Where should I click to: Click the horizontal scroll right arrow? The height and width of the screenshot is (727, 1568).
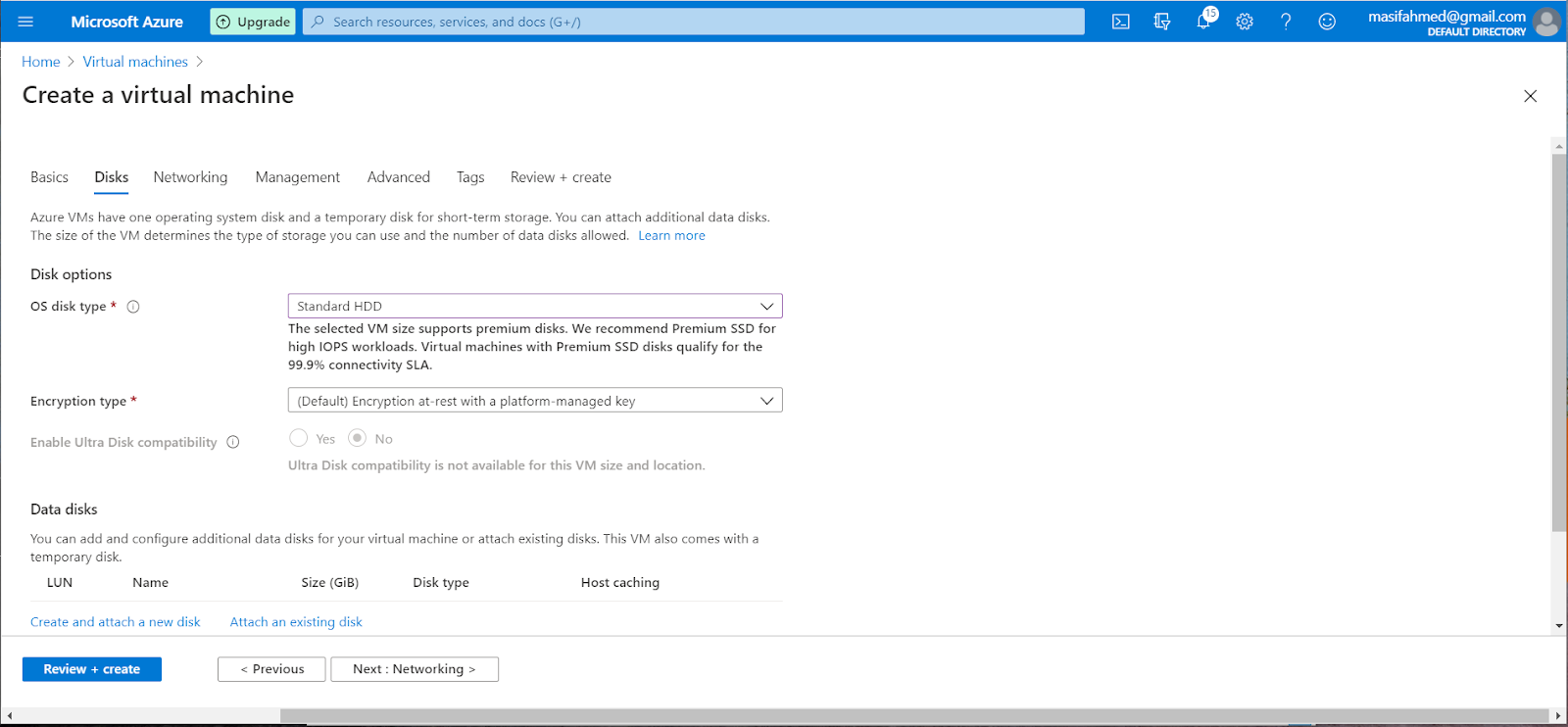(x=1558, y=716)
